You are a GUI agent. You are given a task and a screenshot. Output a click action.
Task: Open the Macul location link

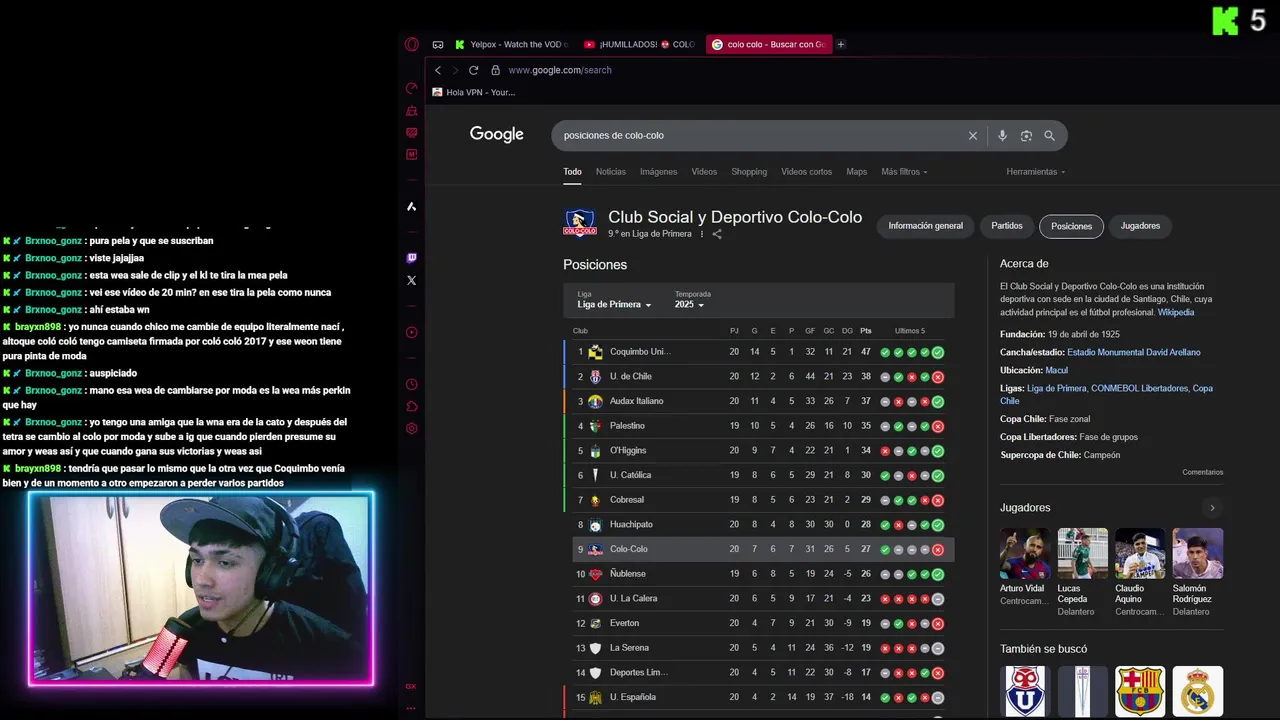1056,370
